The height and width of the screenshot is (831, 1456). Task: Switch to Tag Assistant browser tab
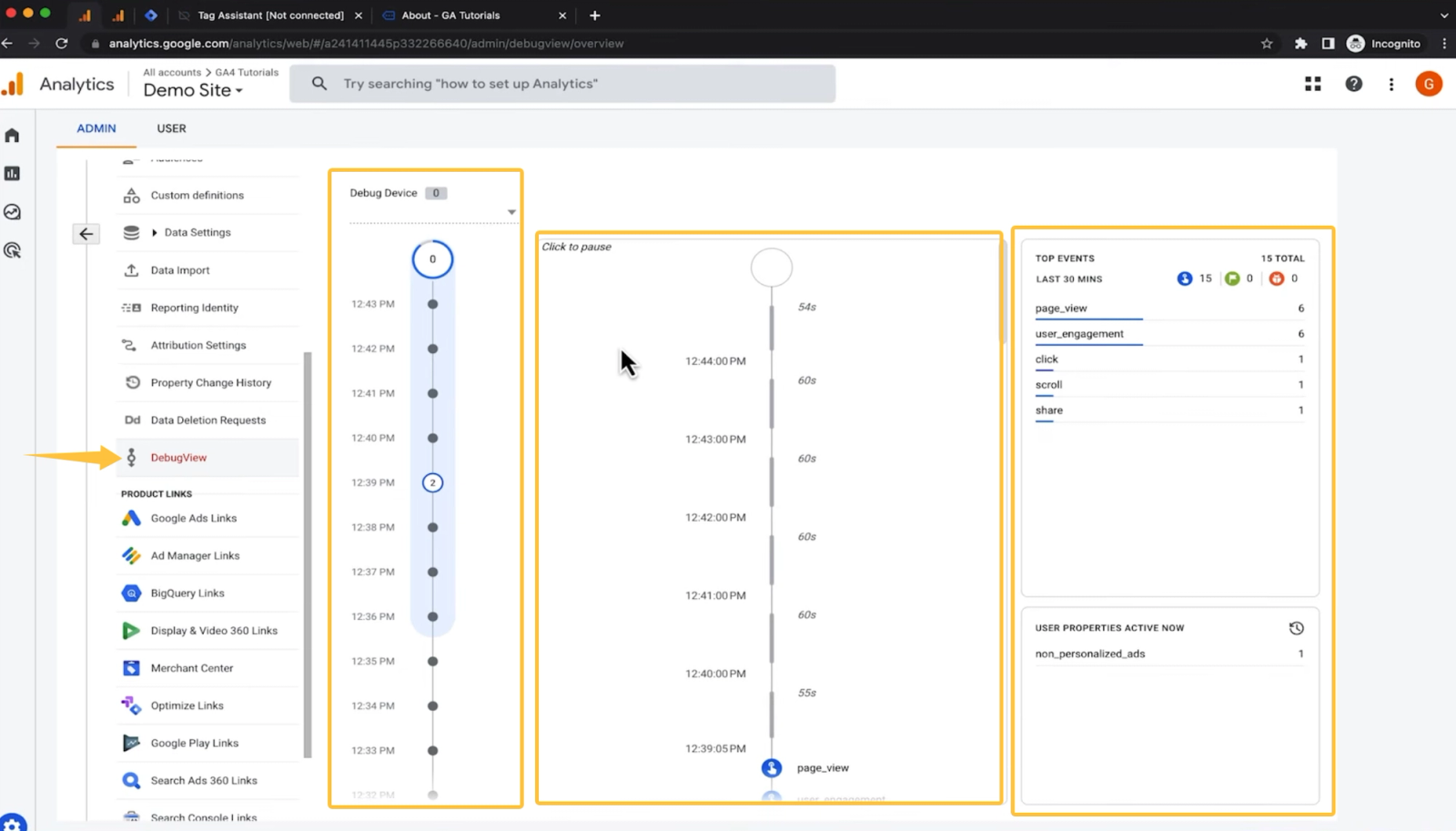[x=270, y=15]
